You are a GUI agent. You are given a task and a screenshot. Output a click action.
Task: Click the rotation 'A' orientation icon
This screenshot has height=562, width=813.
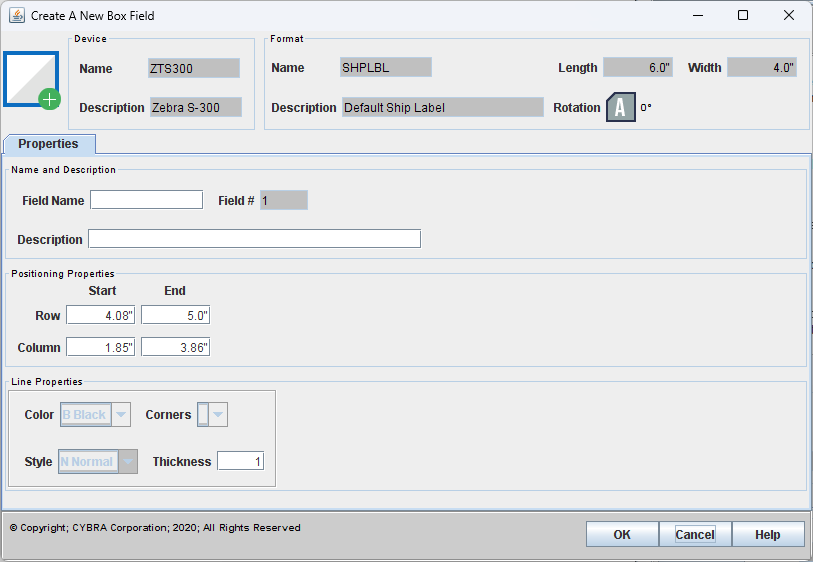[x=620, y=108]
